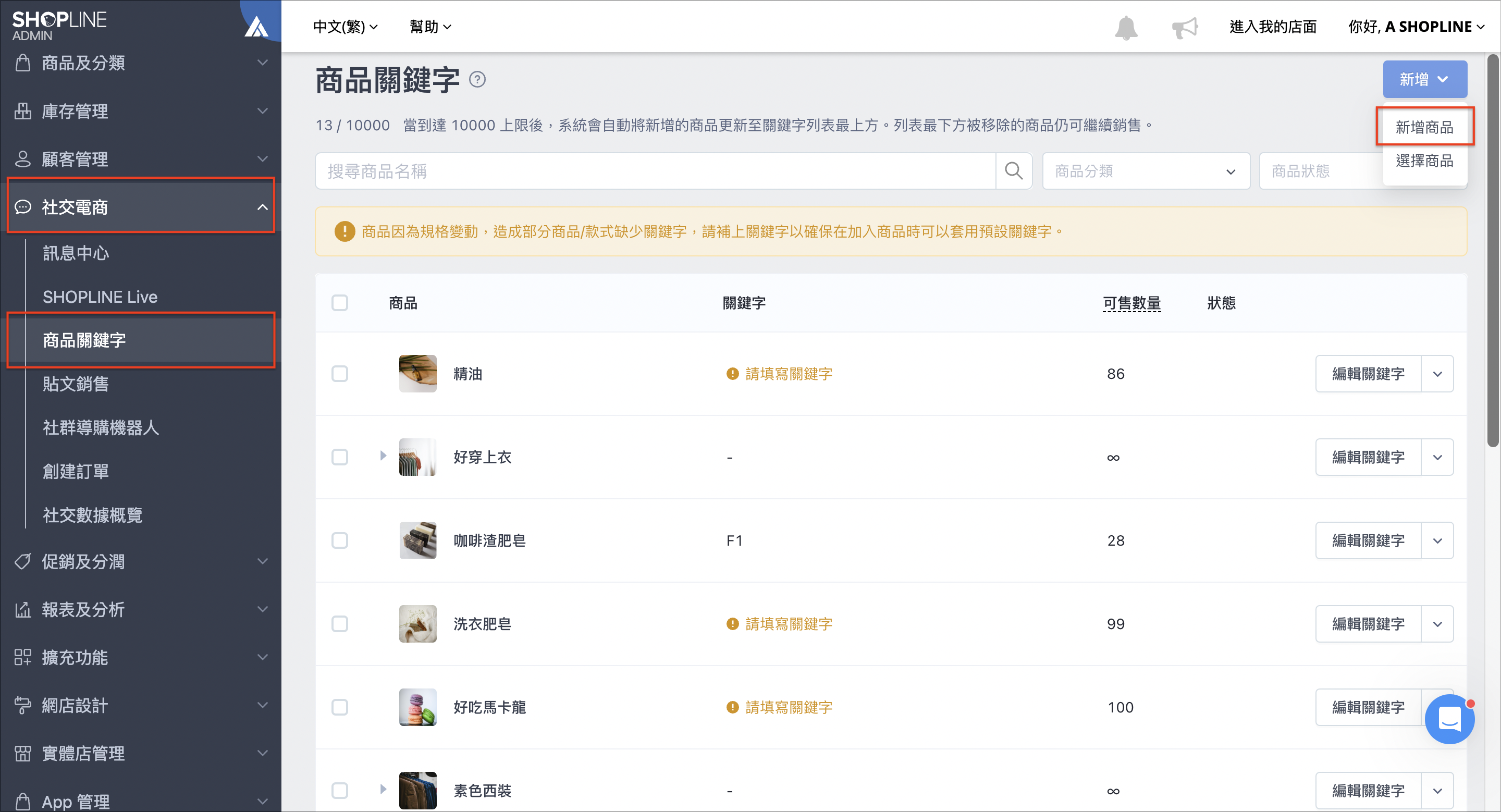Check the box for 精油 row
This screenshot has width=1501, height=812.
coord(340,373)
